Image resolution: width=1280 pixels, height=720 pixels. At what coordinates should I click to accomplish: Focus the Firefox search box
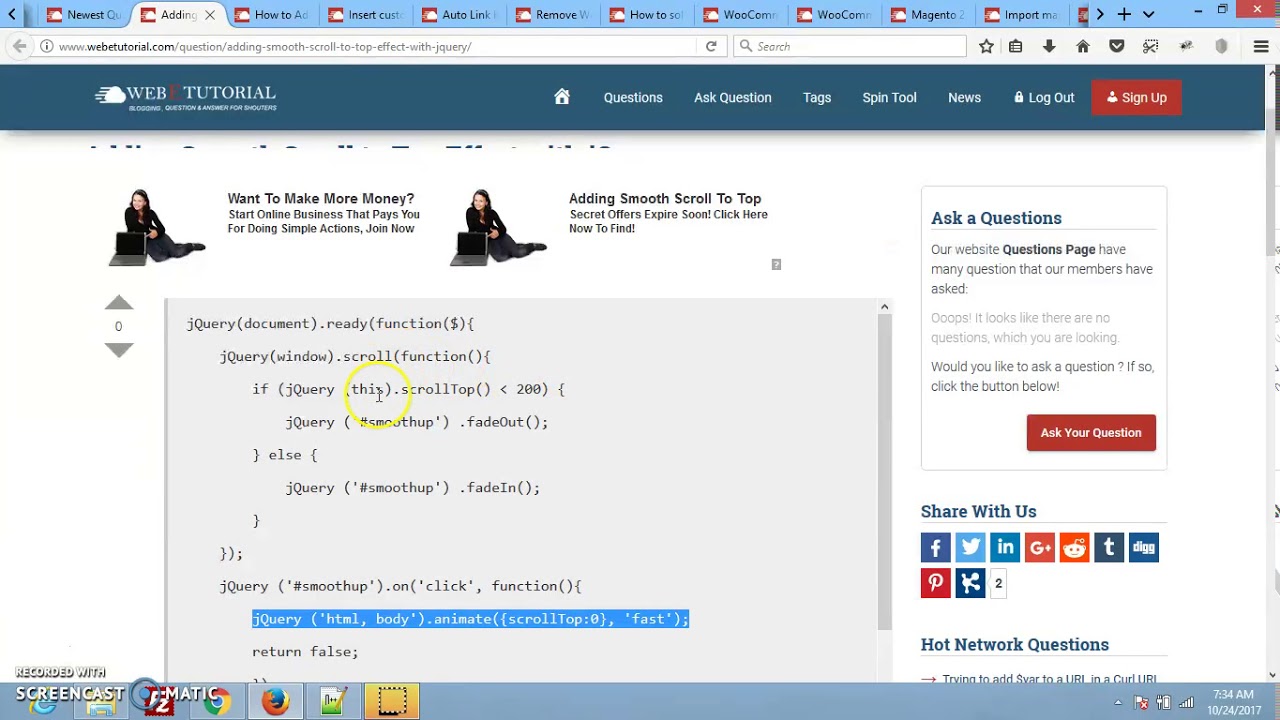tap(850, 46)
